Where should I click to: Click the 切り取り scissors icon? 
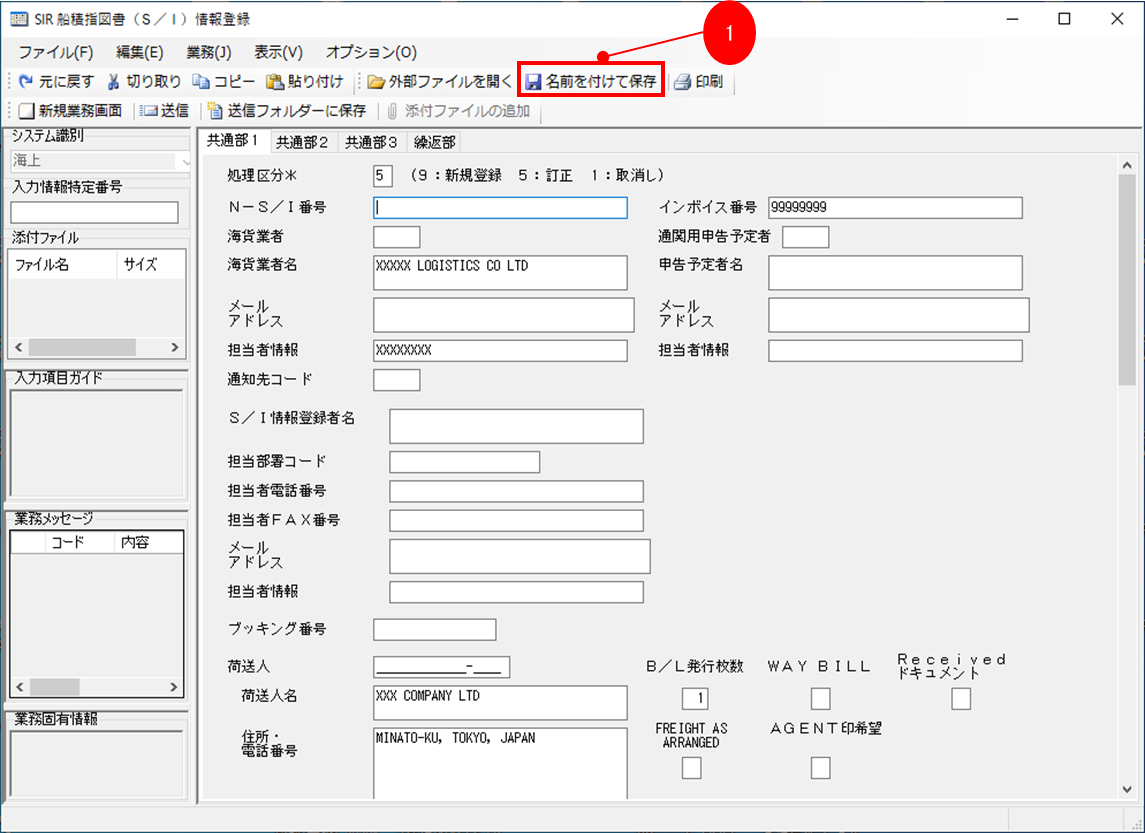[114, 82]
